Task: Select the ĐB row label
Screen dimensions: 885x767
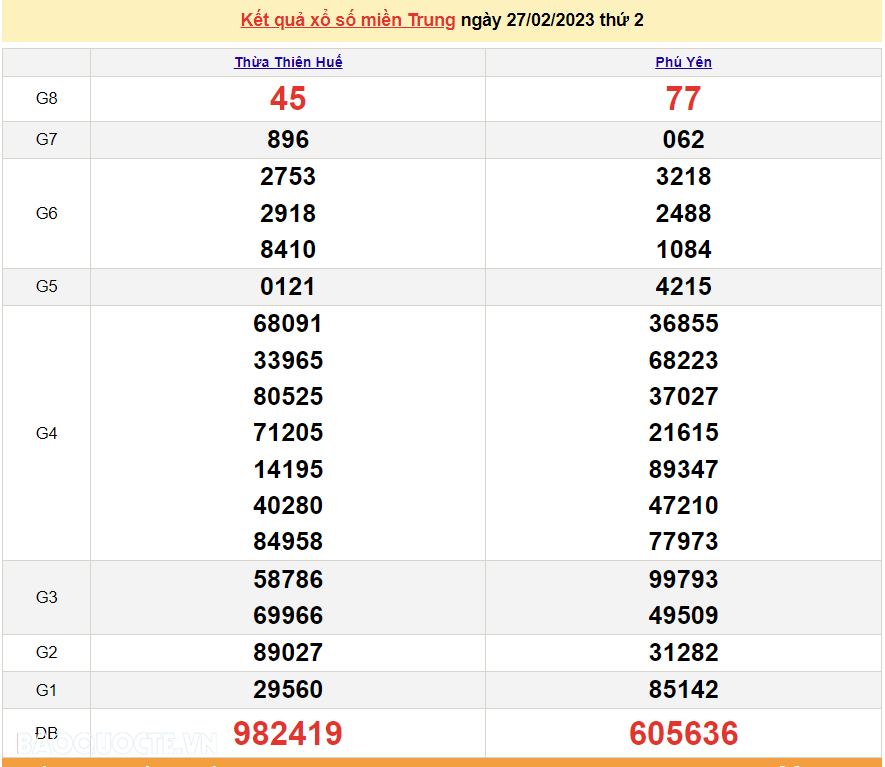Action: click(x=45, y=732)
